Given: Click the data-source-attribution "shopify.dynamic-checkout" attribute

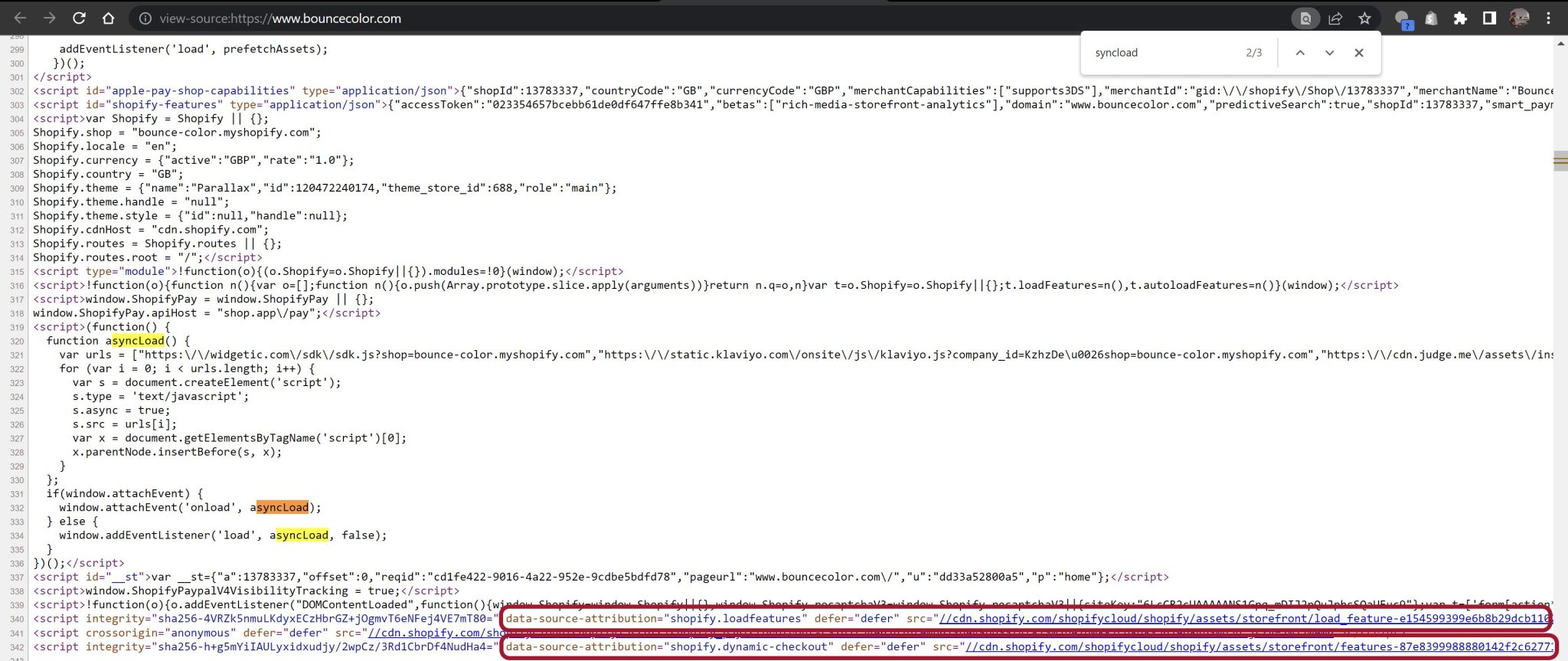Looking at the screenshot, I should coord(670,646).
